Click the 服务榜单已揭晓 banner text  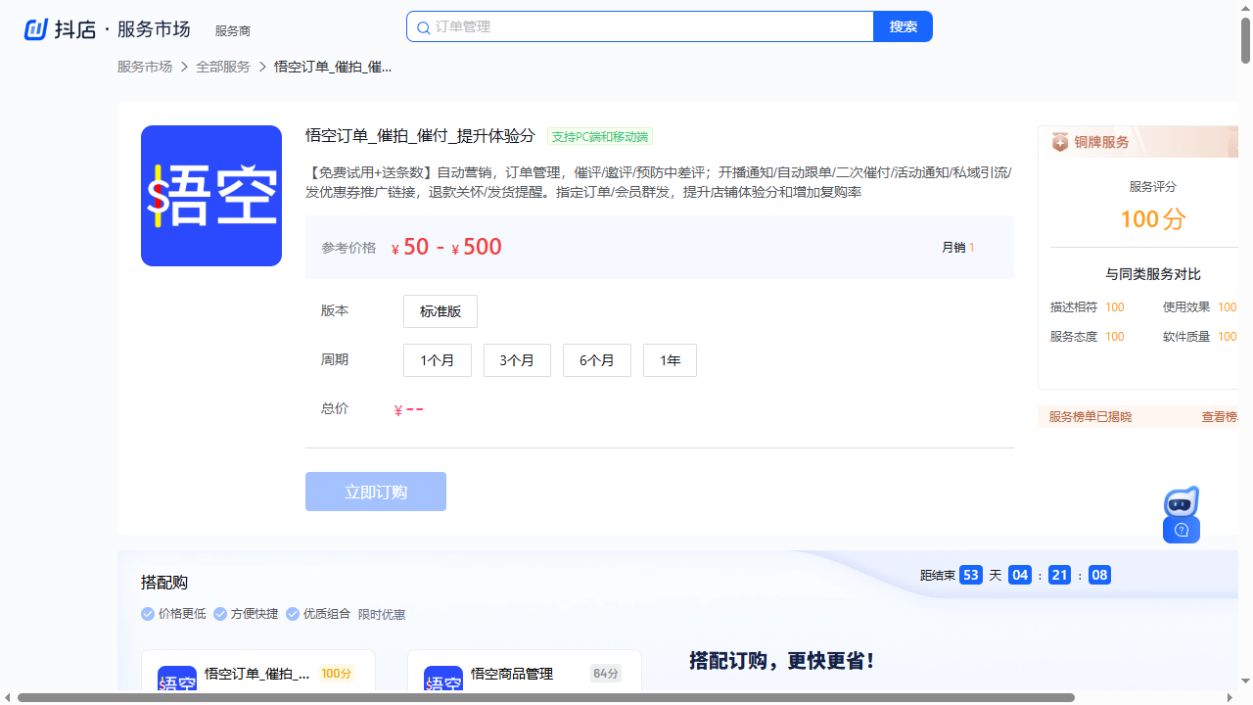click(x=1090, y=417)
